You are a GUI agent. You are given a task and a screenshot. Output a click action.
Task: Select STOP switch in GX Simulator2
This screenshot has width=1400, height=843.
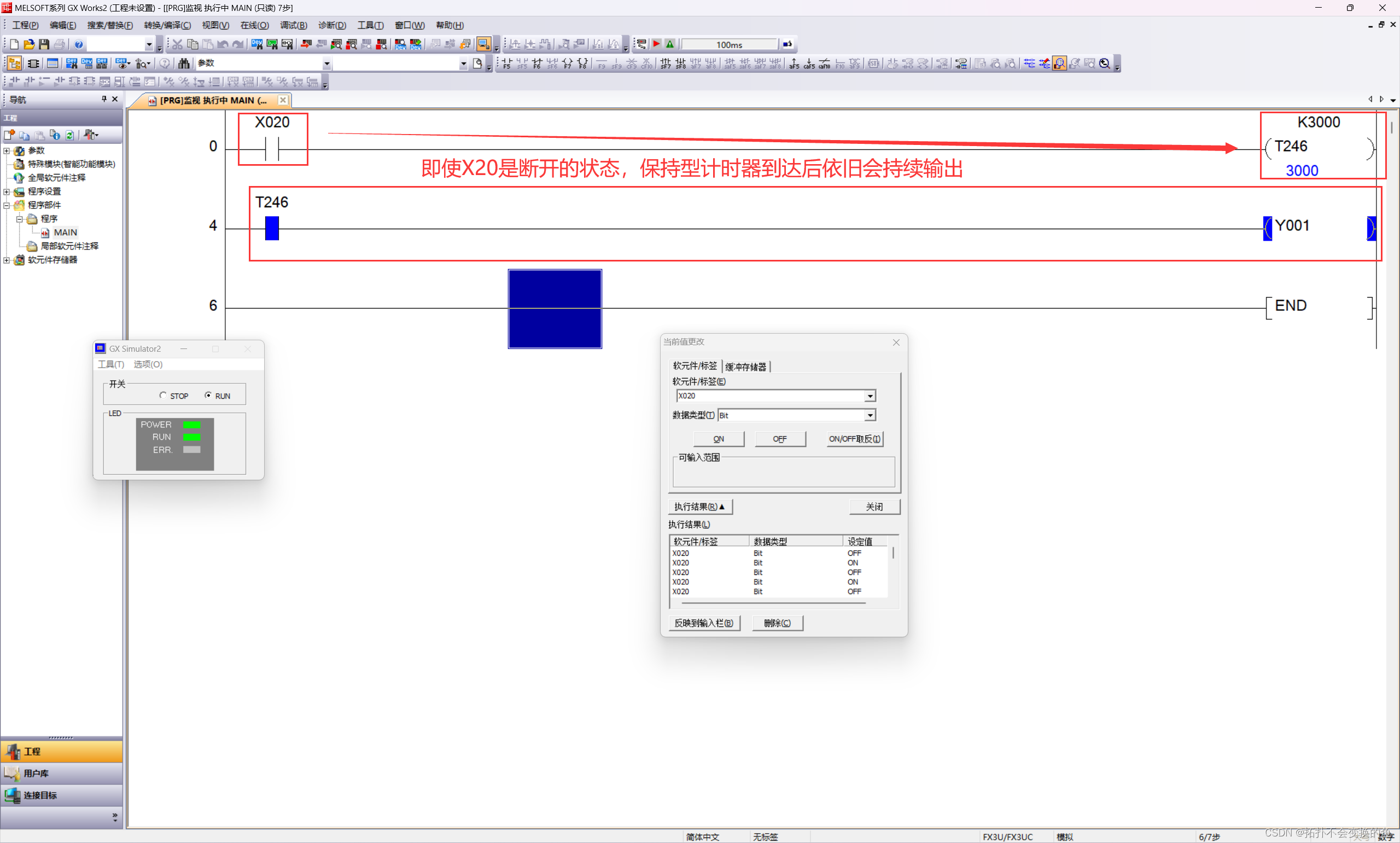pyautogui.click(x=163, y=396)
